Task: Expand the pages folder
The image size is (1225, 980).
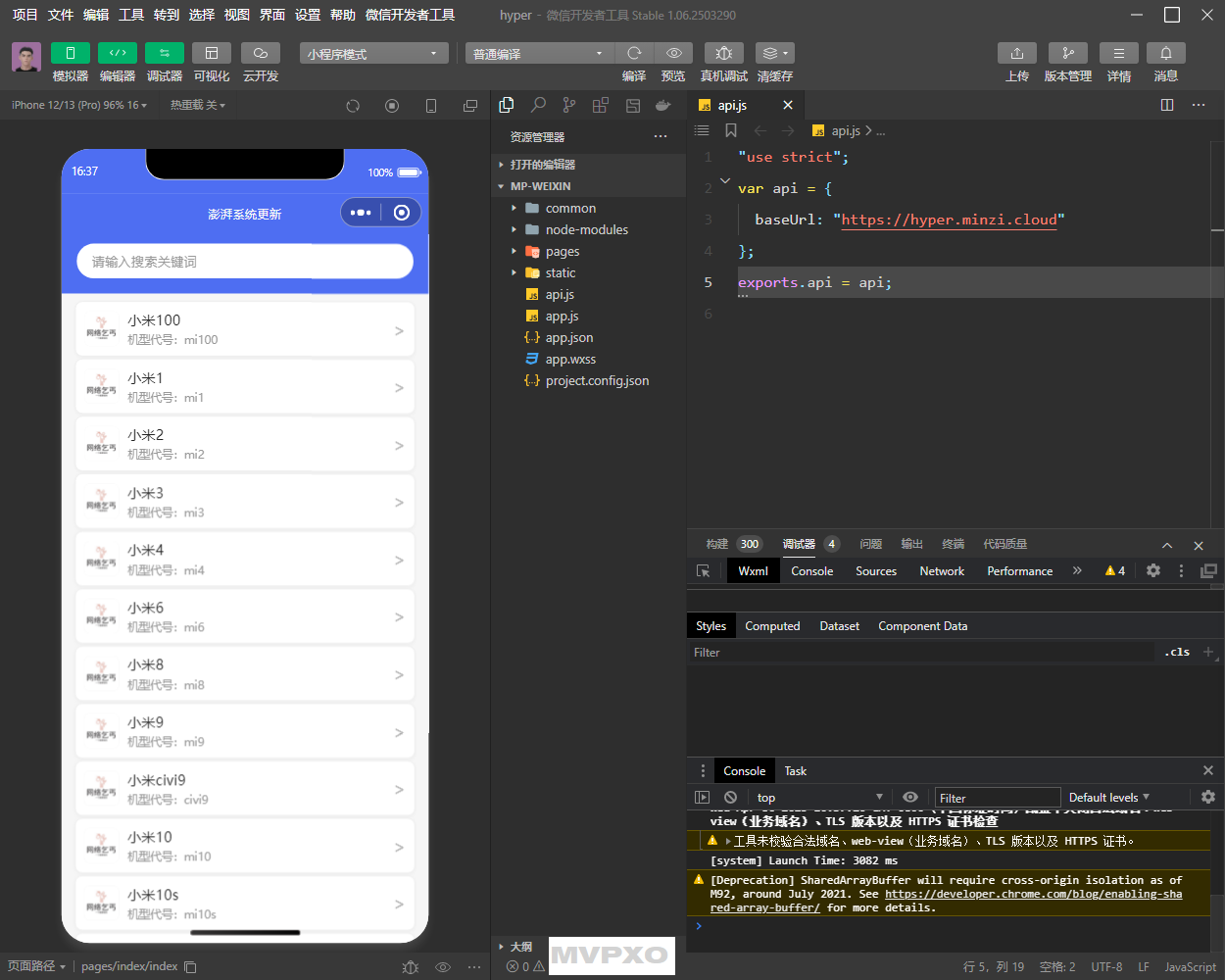Action: [x=588, y=251]
